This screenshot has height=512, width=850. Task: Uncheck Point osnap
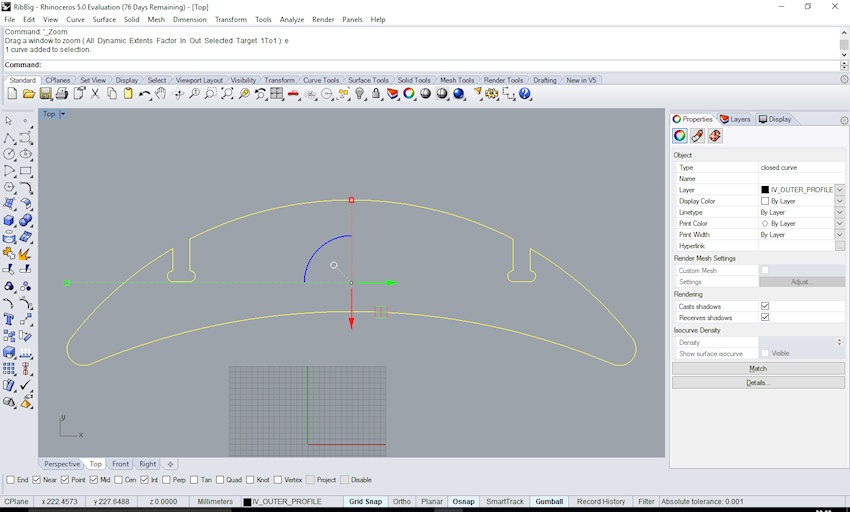click(65, 480)
